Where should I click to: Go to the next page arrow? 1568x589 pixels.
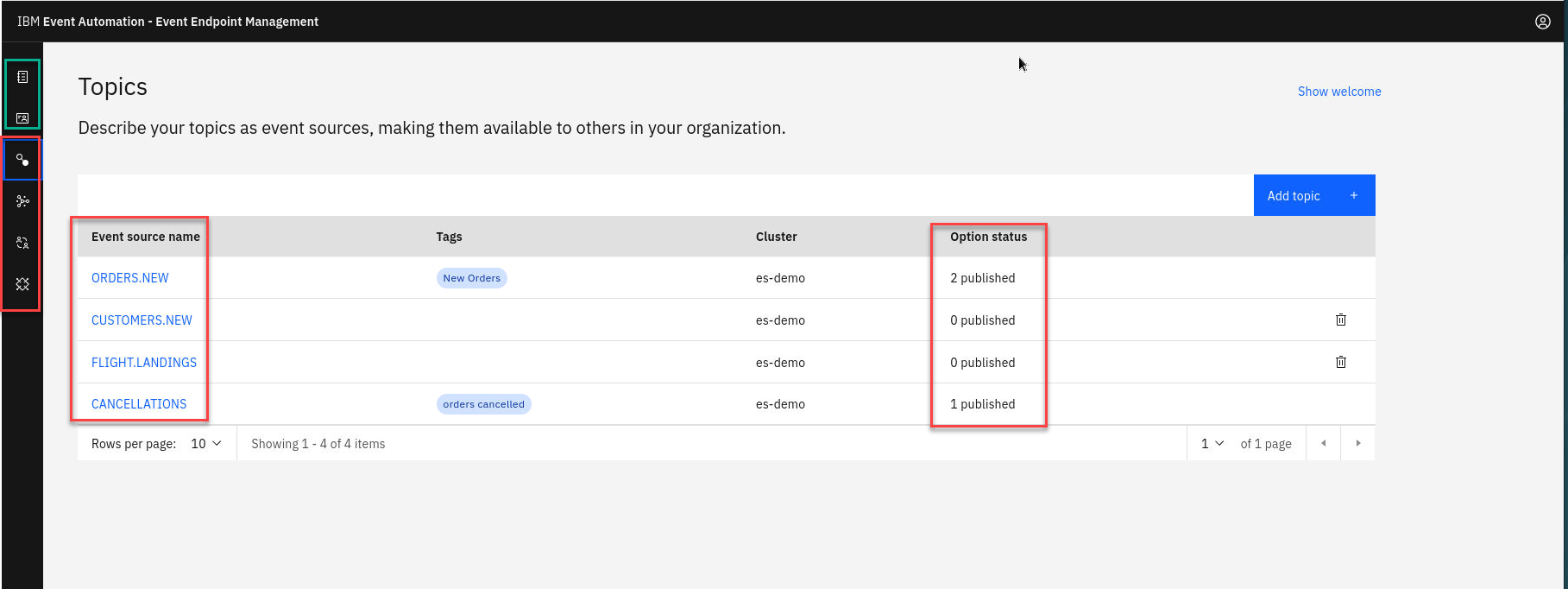point(1357,444)
